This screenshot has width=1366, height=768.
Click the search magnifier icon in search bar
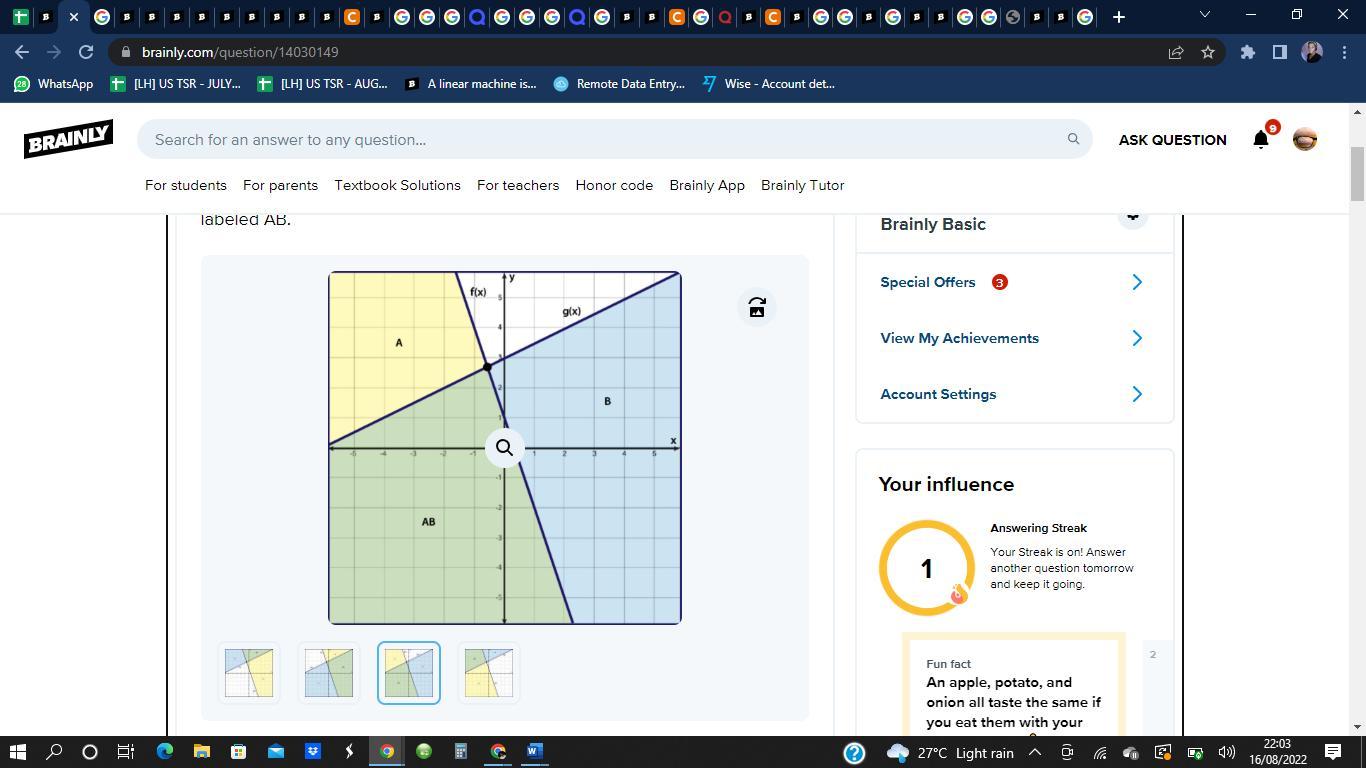click(x=1073, y=139)
